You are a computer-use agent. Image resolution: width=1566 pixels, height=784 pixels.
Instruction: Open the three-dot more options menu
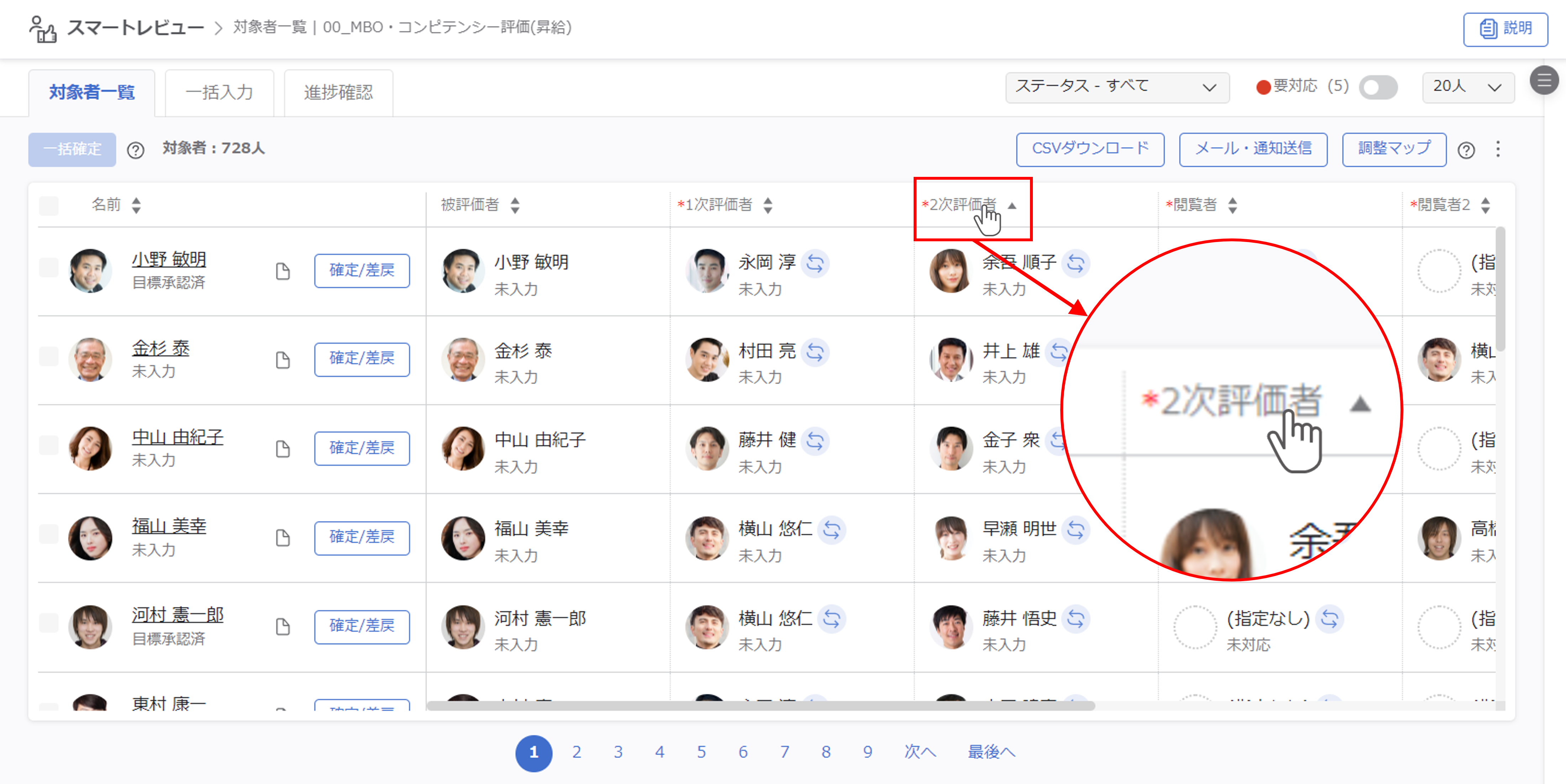click(x=1498, y=149)
